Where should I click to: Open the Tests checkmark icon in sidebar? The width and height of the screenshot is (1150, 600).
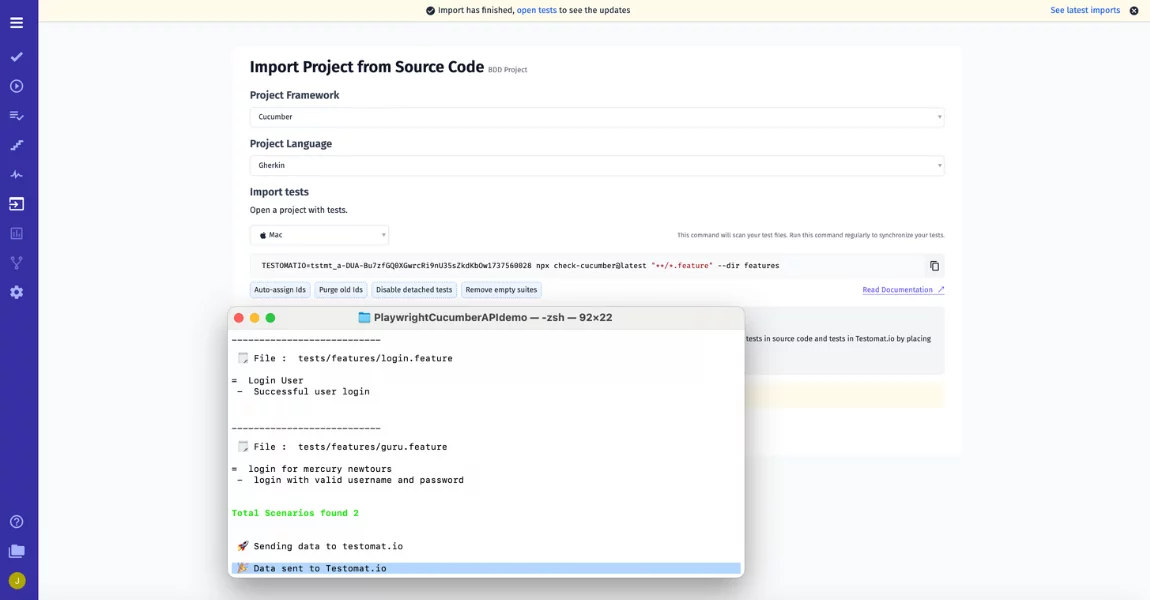(x=17, y=57)
